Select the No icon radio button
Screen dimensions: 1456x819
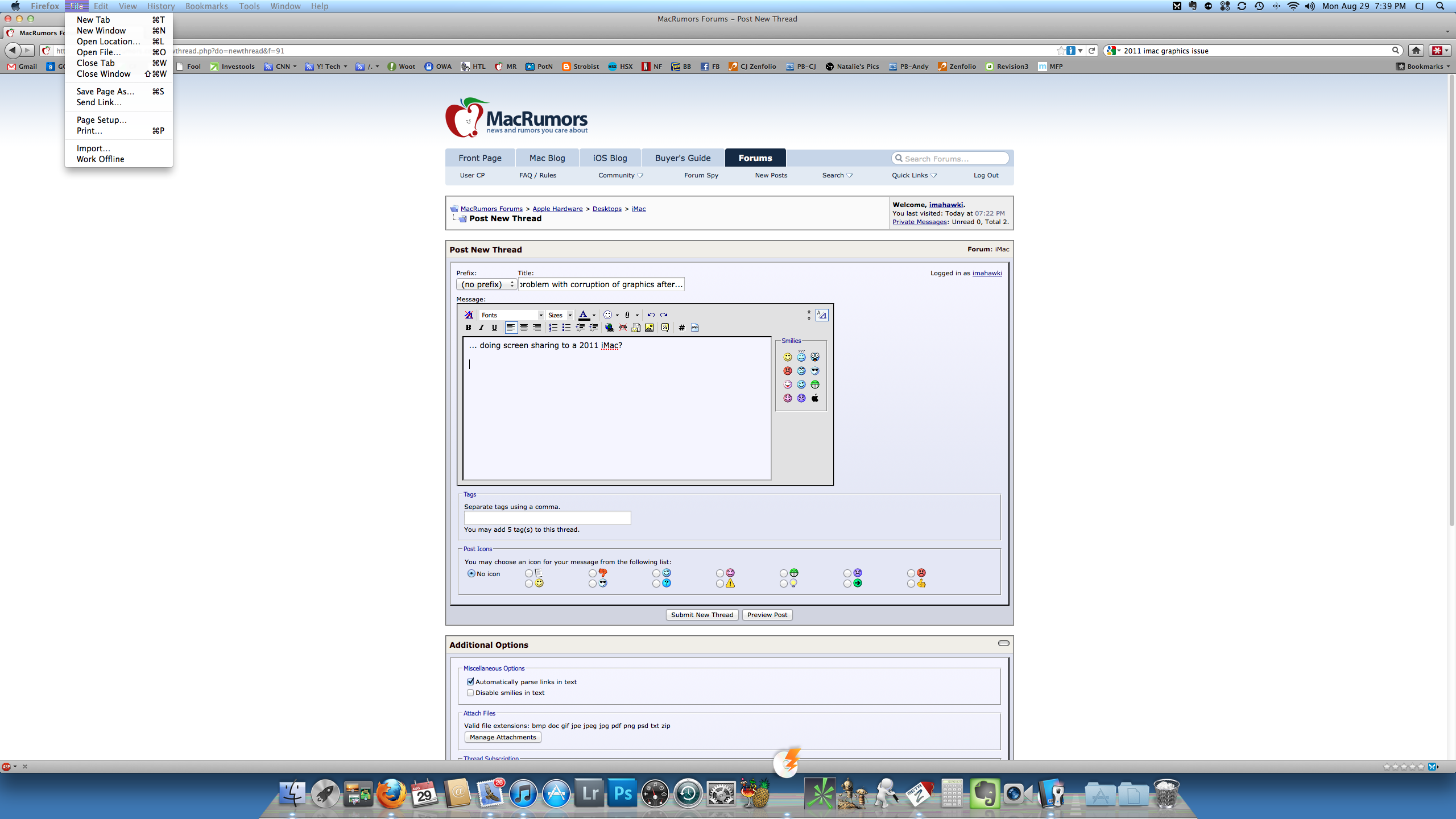click(x=471, y=573)
